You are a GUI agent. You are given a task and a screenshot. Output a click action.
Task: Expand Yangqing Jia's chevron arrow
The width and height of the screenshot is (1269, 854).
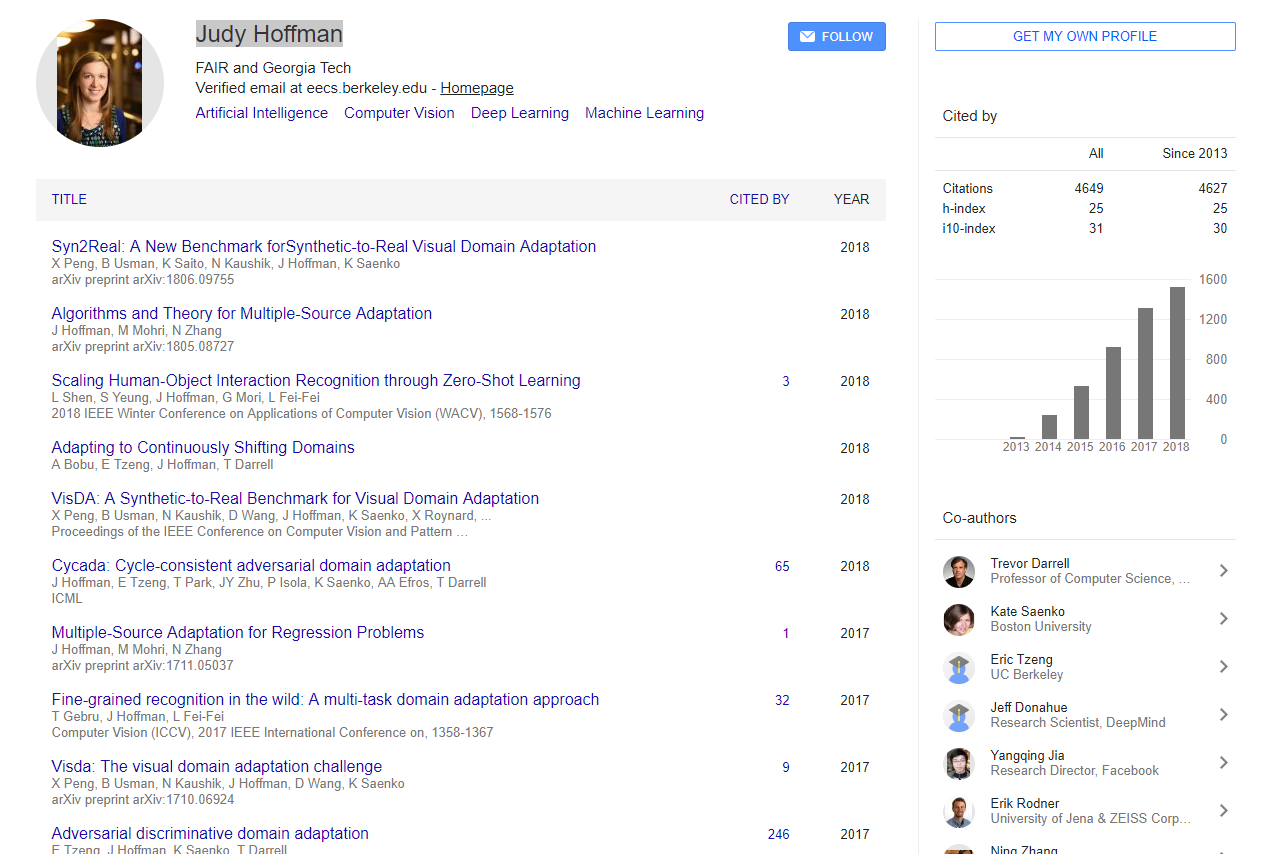(1223, 763)
